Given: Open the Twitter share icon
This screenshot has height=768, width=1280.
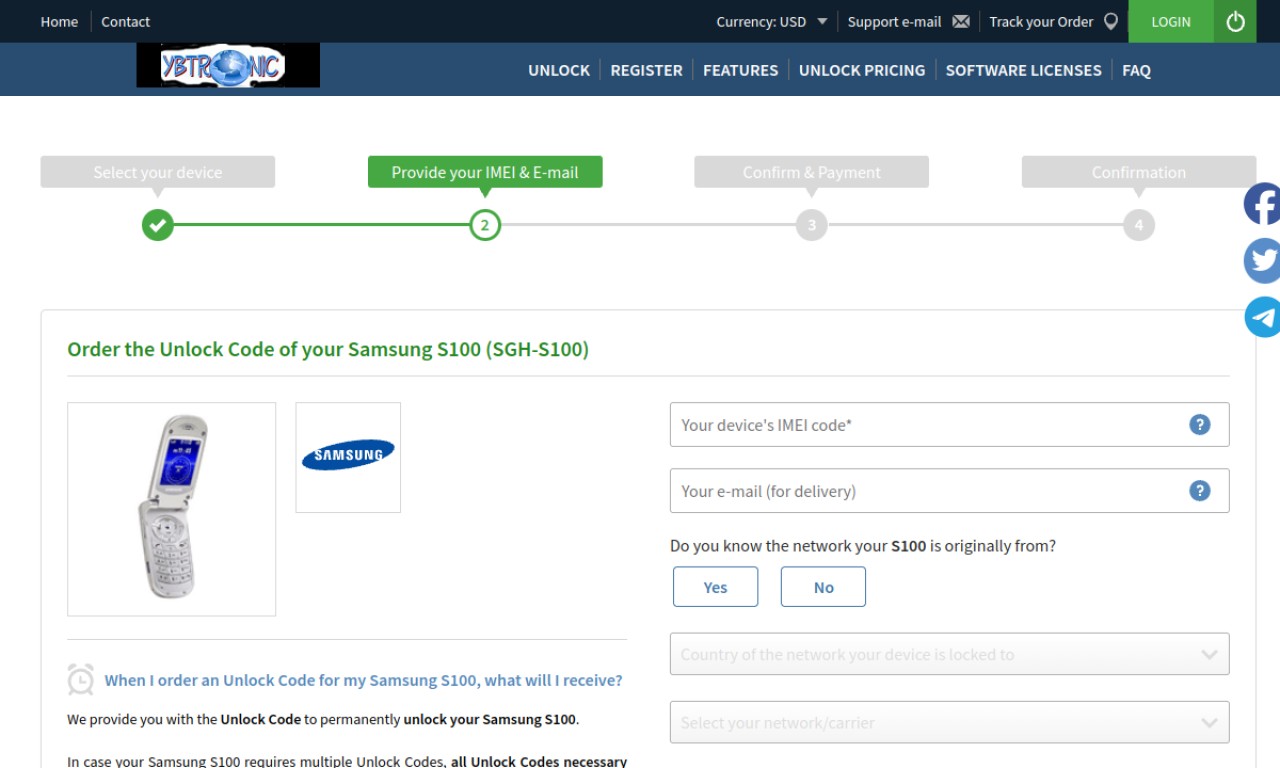Looking at the screenshot, I should coord(1262,261).
